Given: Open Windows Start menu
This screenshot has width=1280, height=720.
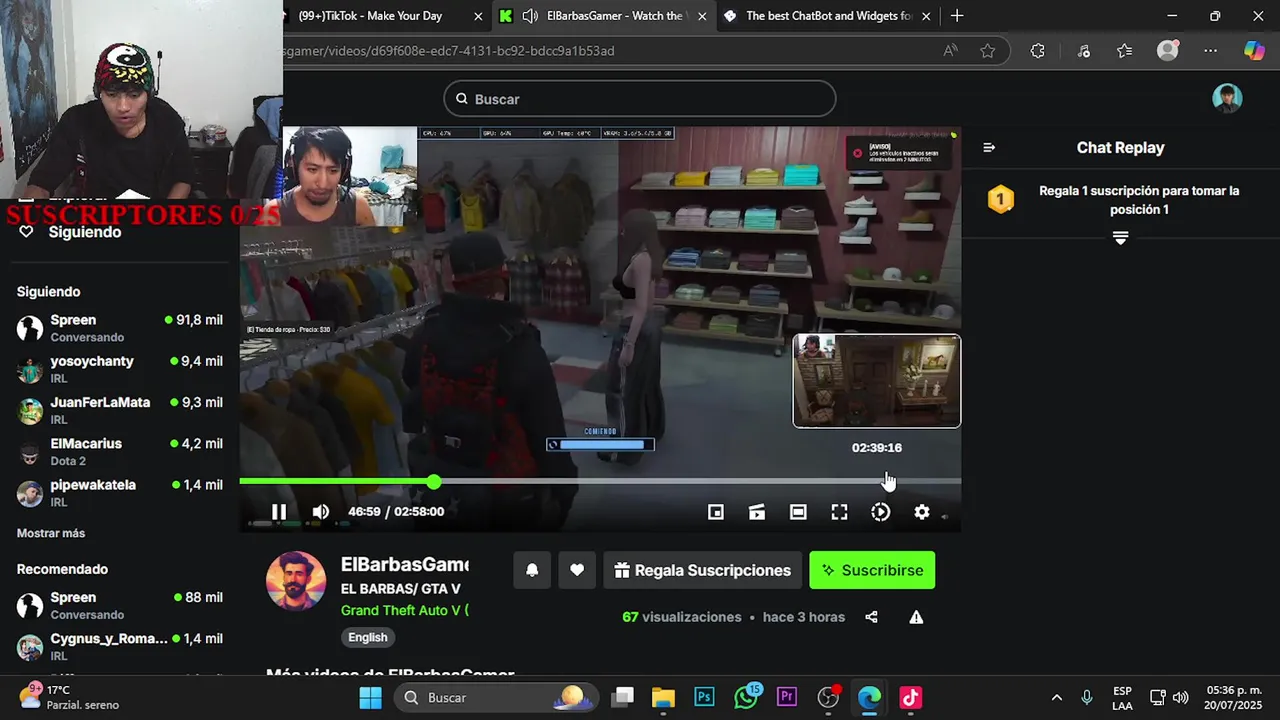Looking at the screenshot, I should (371, 697).
